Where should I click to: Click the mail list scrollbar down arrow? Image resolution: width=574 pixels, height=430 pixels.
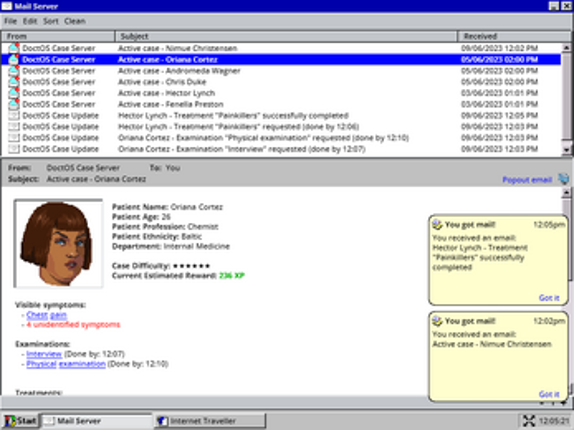[x=566, y=149]
